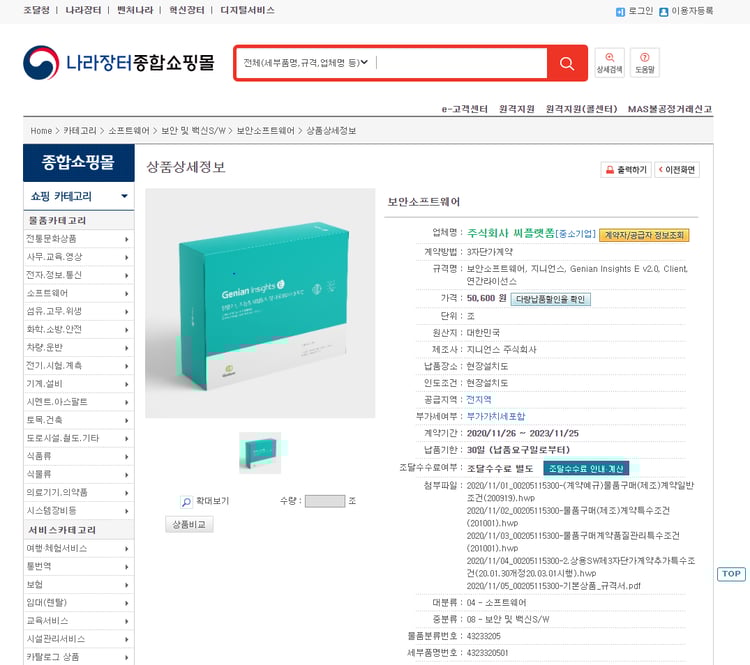Expand 소프트웨어 category in sidebar

click(x=78, y=293)
